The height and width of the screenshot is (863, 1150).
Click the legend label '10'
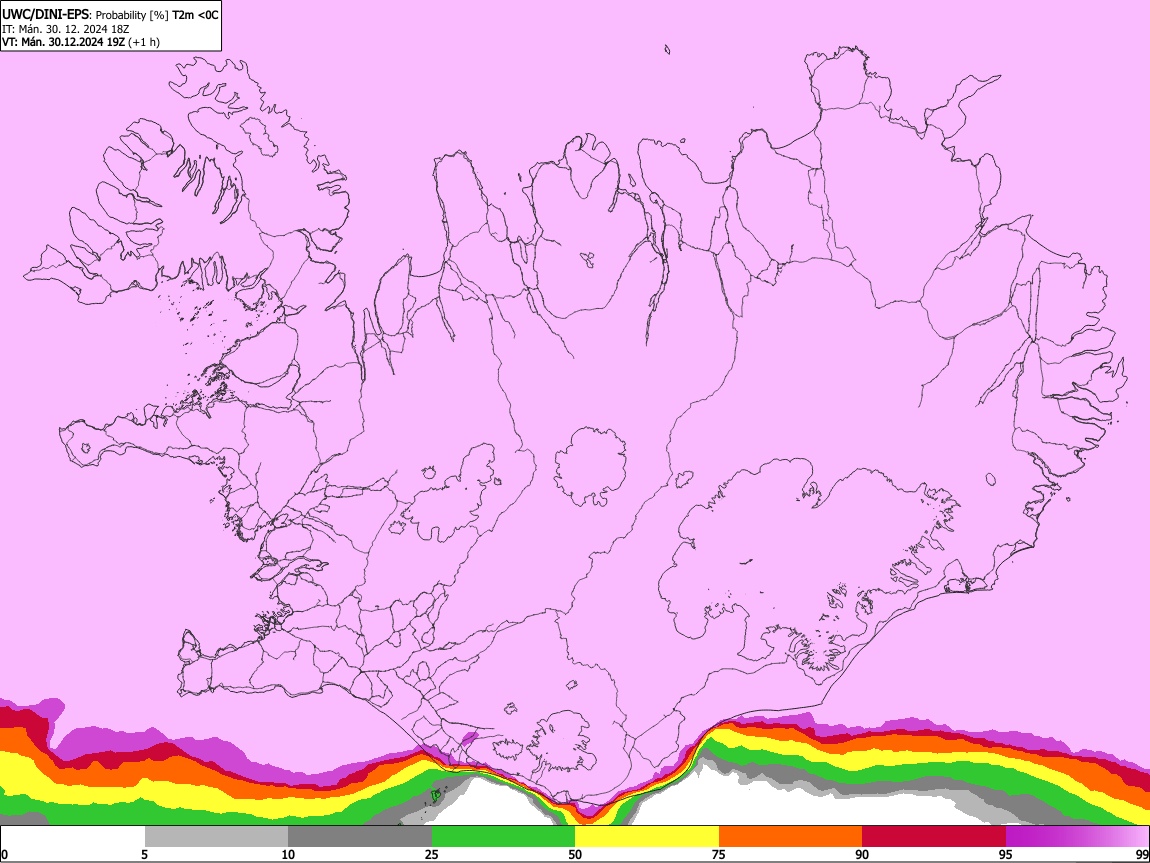(x=288, y=855)
